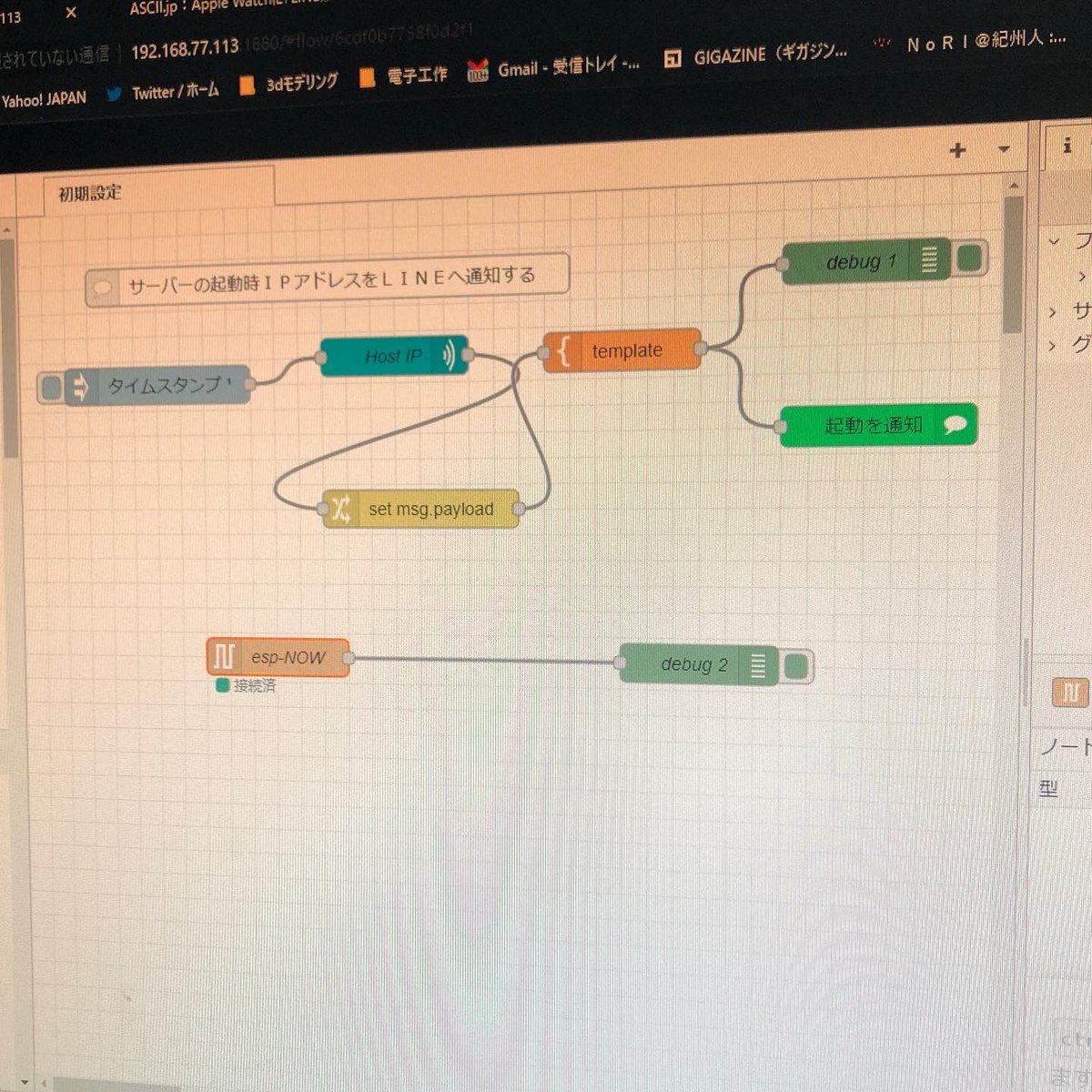Image resolution: width=1092 pixels, height=1092 pixels.
Task: Toggle debug 2 output button
Action: [x=796, y=666]
